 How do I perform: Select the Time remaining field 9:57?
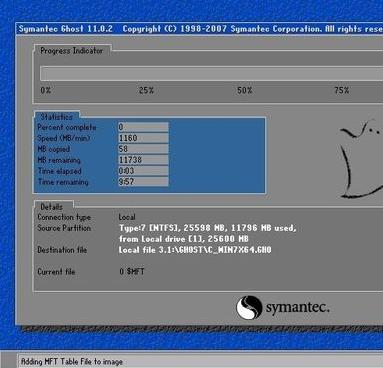click(143, 182)
